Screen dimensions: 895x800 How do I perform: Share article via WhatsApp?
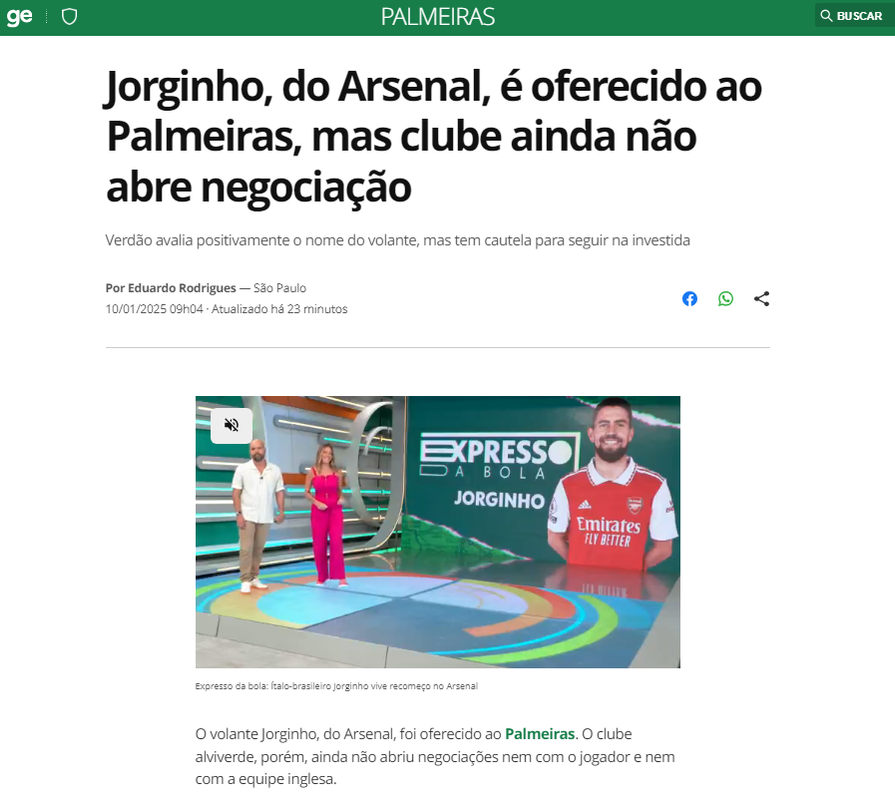tap(725, 298)
